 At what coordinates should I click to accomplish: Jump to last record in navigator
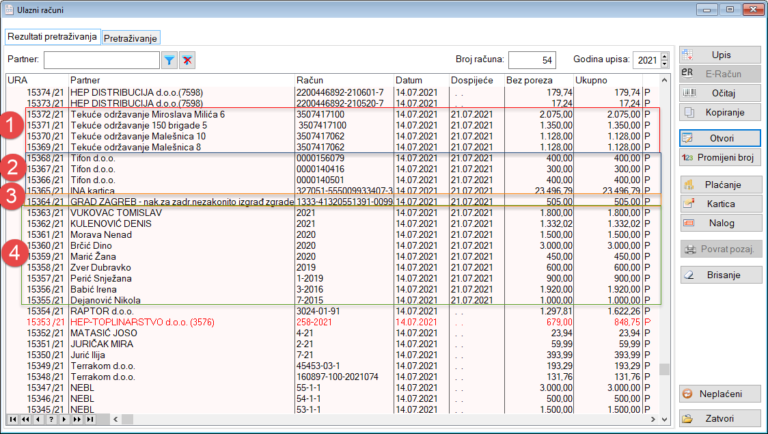pos(89,420)
